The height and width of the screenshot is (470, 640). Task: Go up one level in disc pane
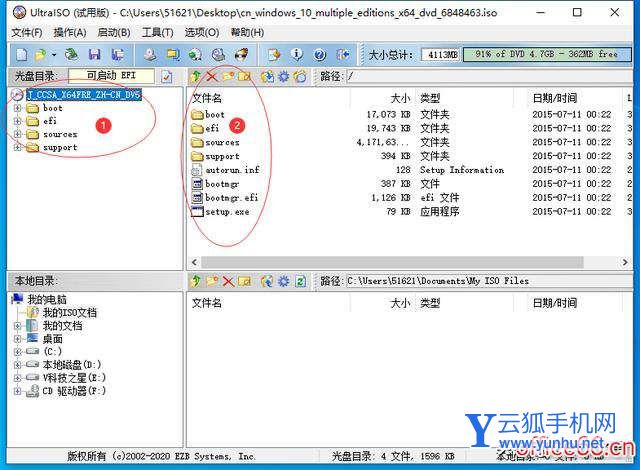[196, 76]
